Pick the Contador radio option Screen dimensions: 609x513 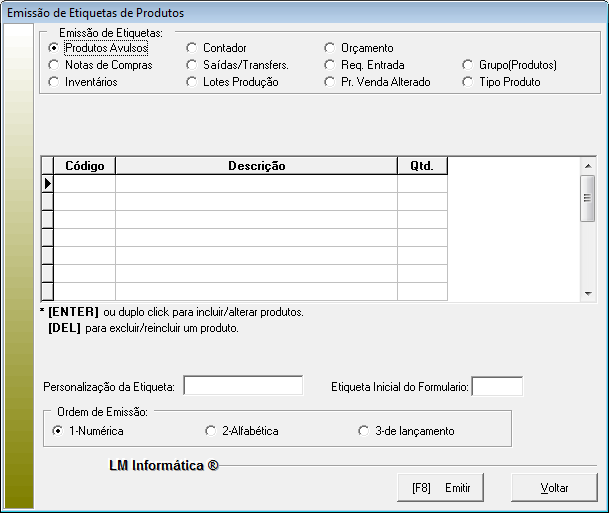(x=192, y=48)
